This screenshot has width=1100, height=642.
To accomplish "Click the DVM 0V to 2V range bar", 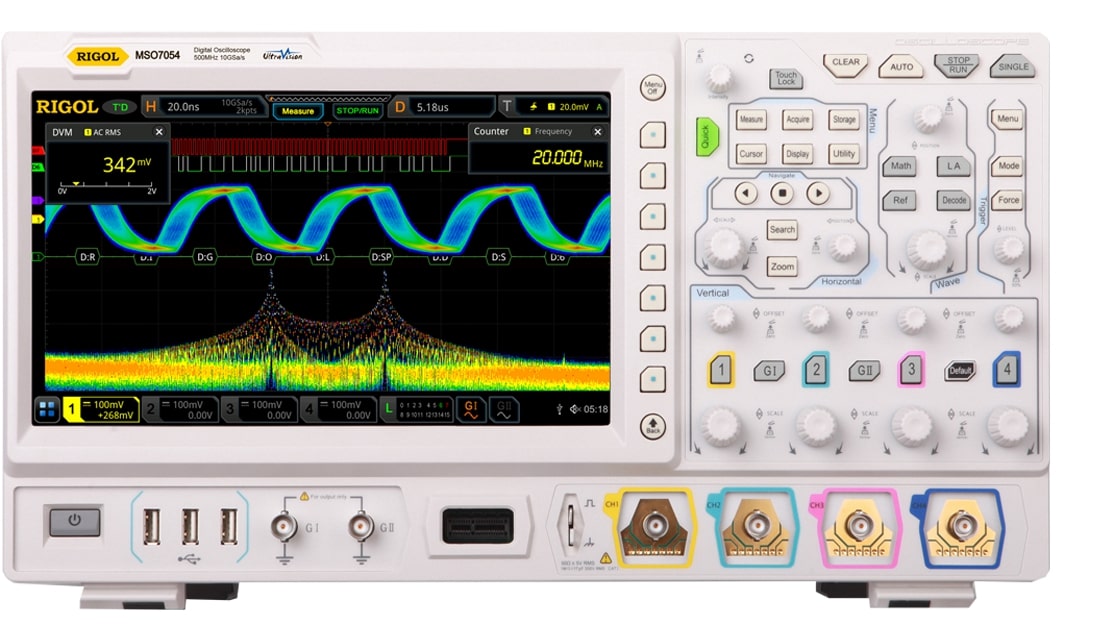I will coord(107,187).
